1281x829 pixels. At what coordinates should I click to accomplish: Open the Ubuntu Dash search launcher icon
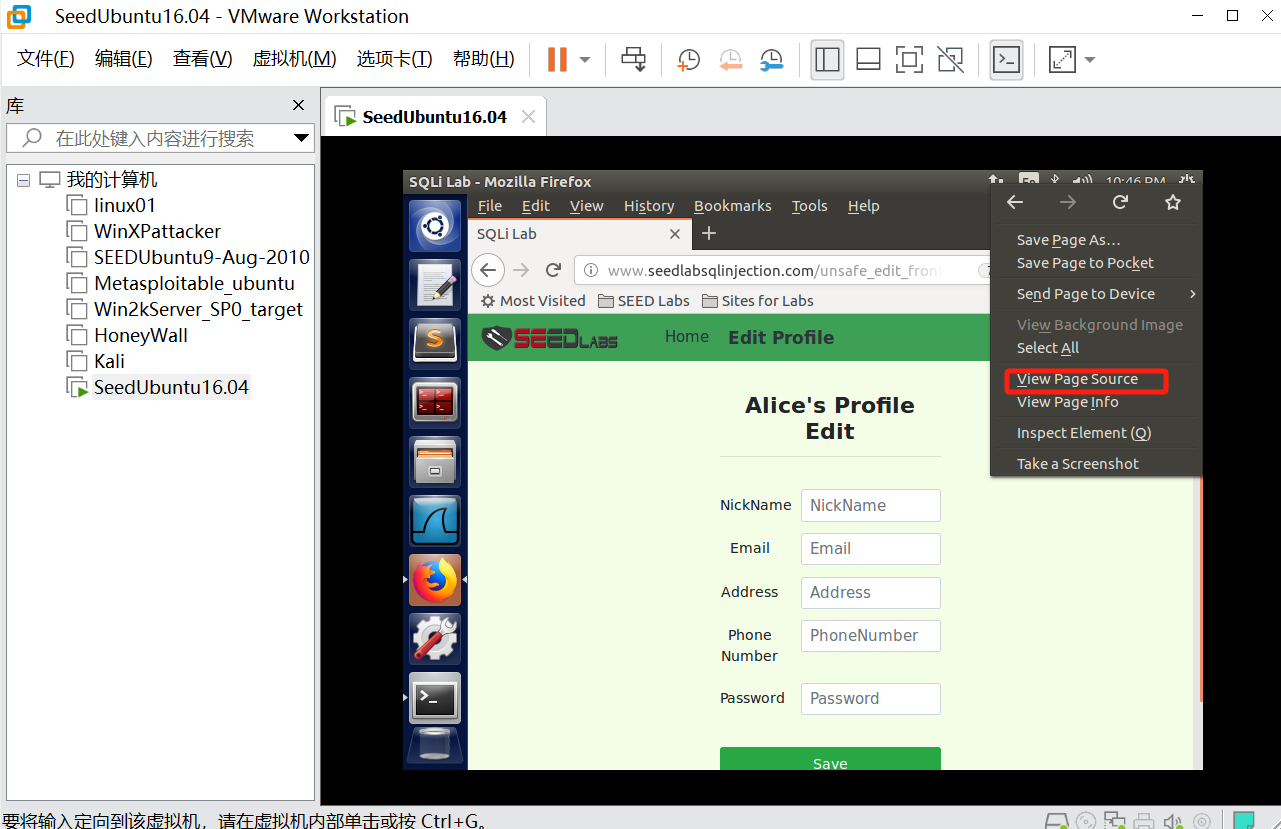tap(434, 226)
